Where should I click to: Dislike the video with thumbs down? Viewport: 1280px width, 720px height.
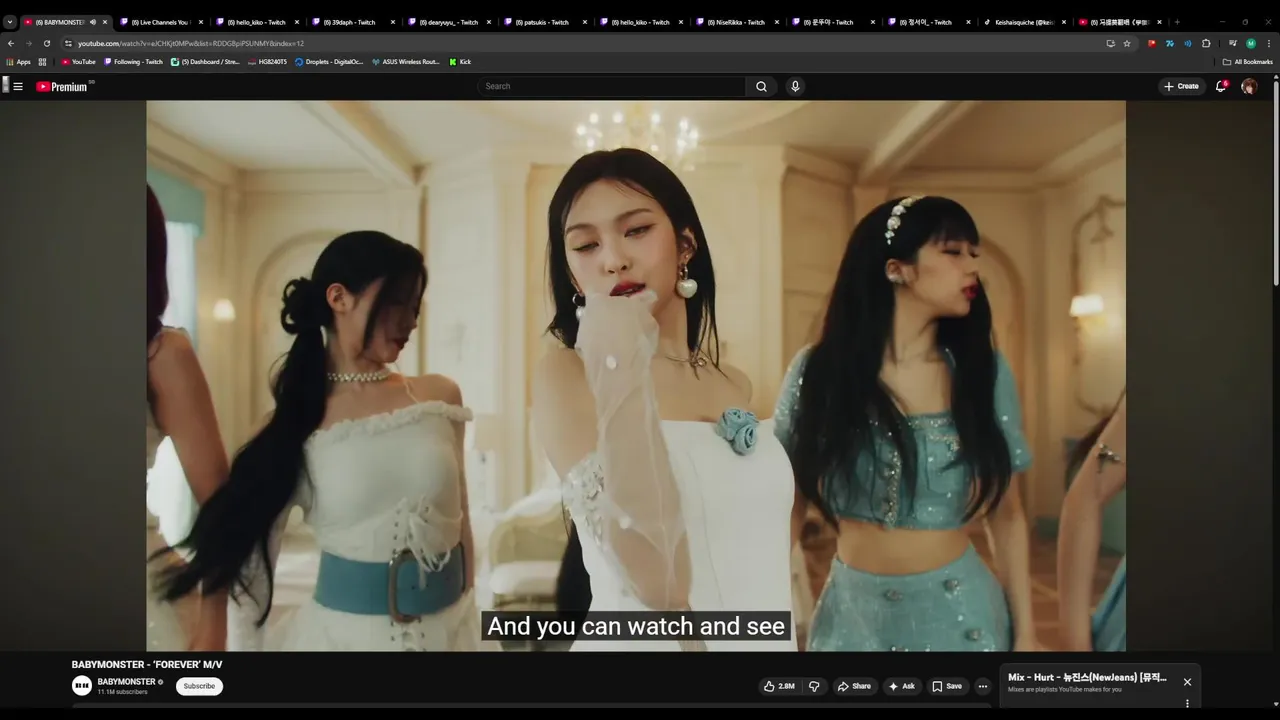pyautogui.click(x=814, y=686)
